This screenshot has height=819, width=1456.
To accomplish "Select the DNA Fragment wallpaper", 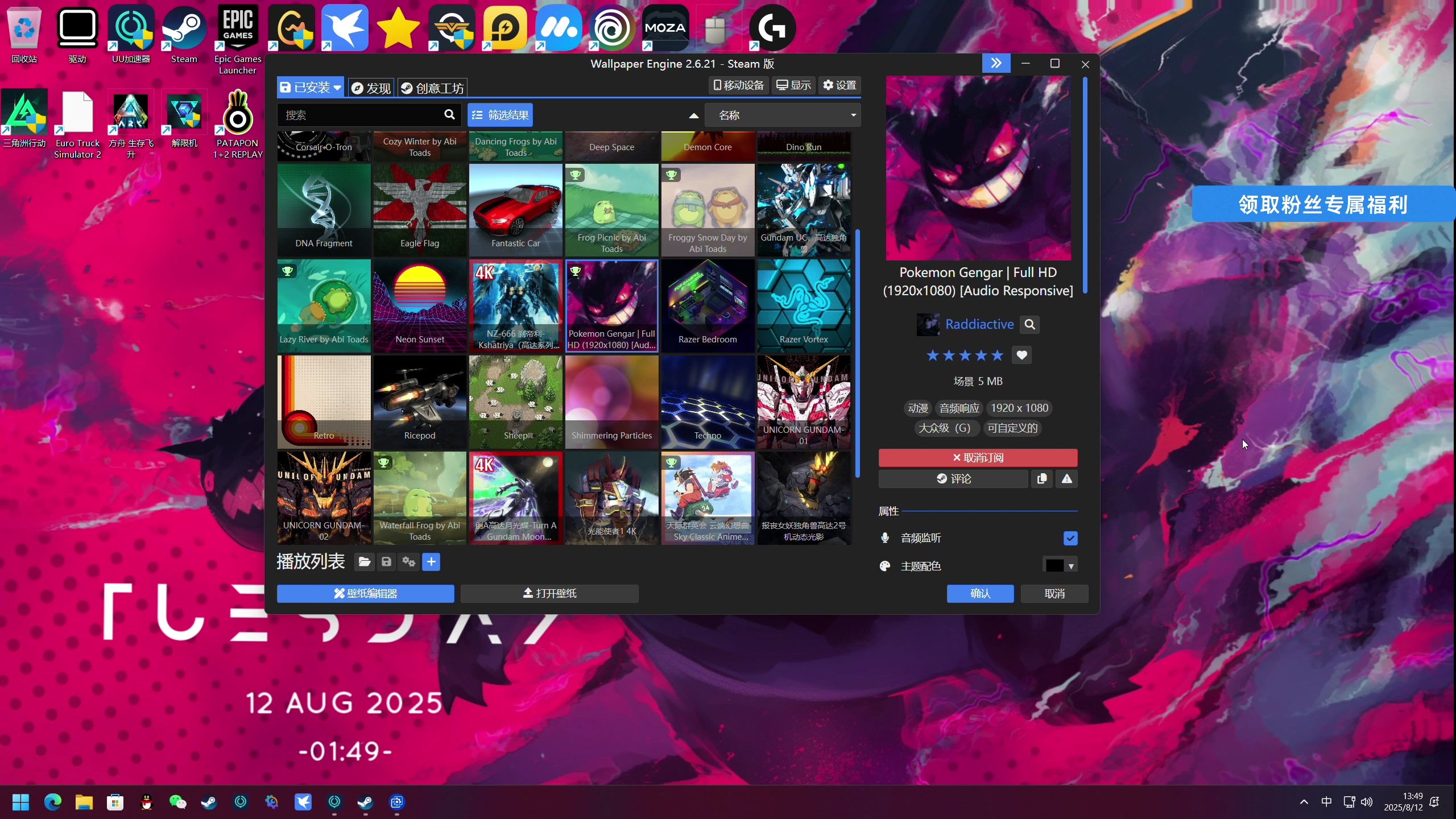I will coord(324,210).
